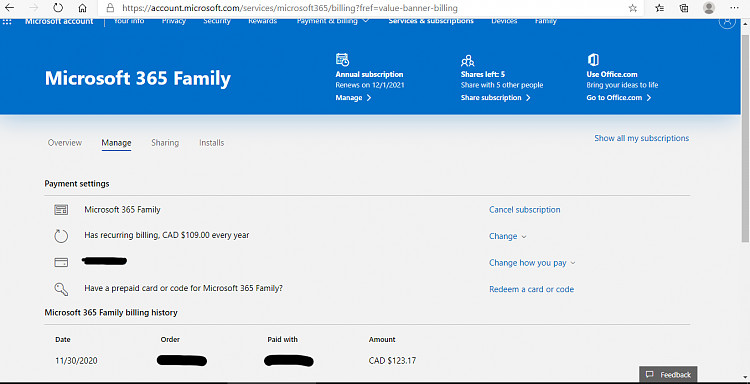Open the Feedback button

[x=668, y=374]
